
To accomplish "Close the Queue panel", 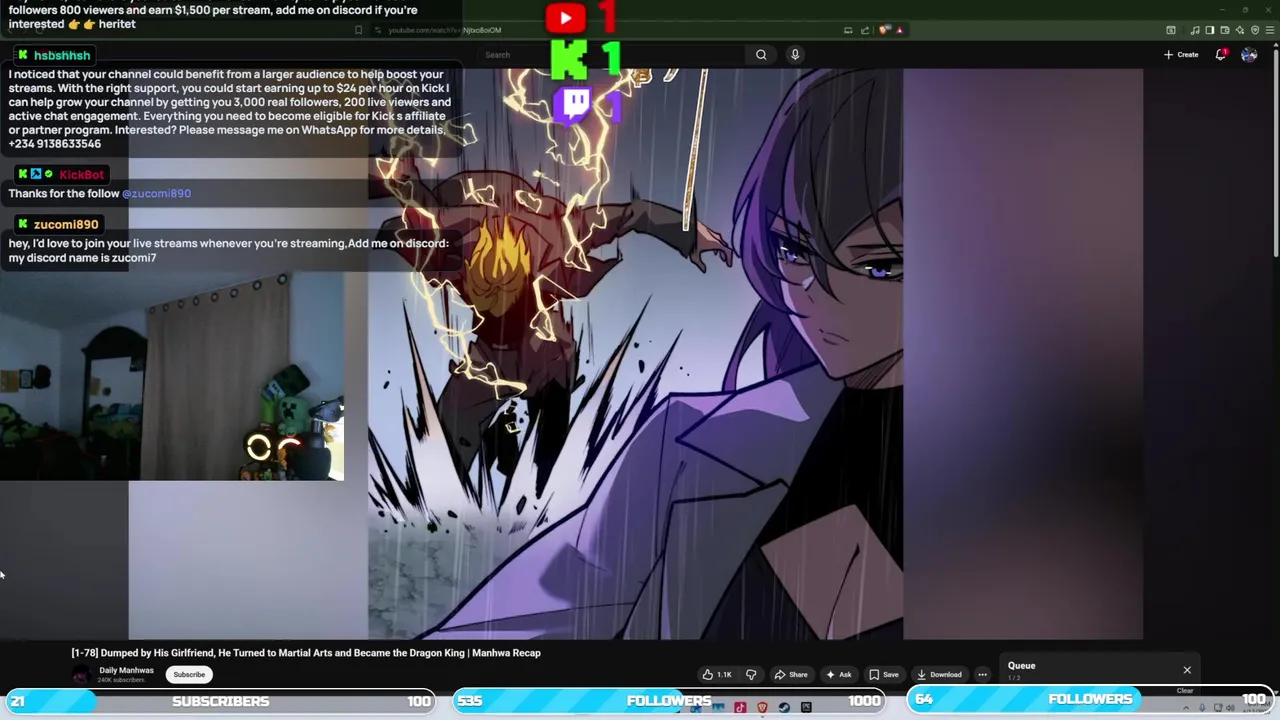I will [1187, 670].
